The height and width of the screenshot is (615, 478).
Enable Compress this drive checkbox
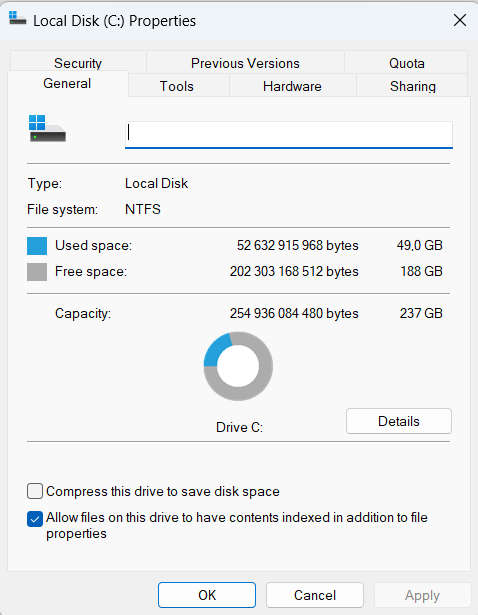[x=35, y=491]
